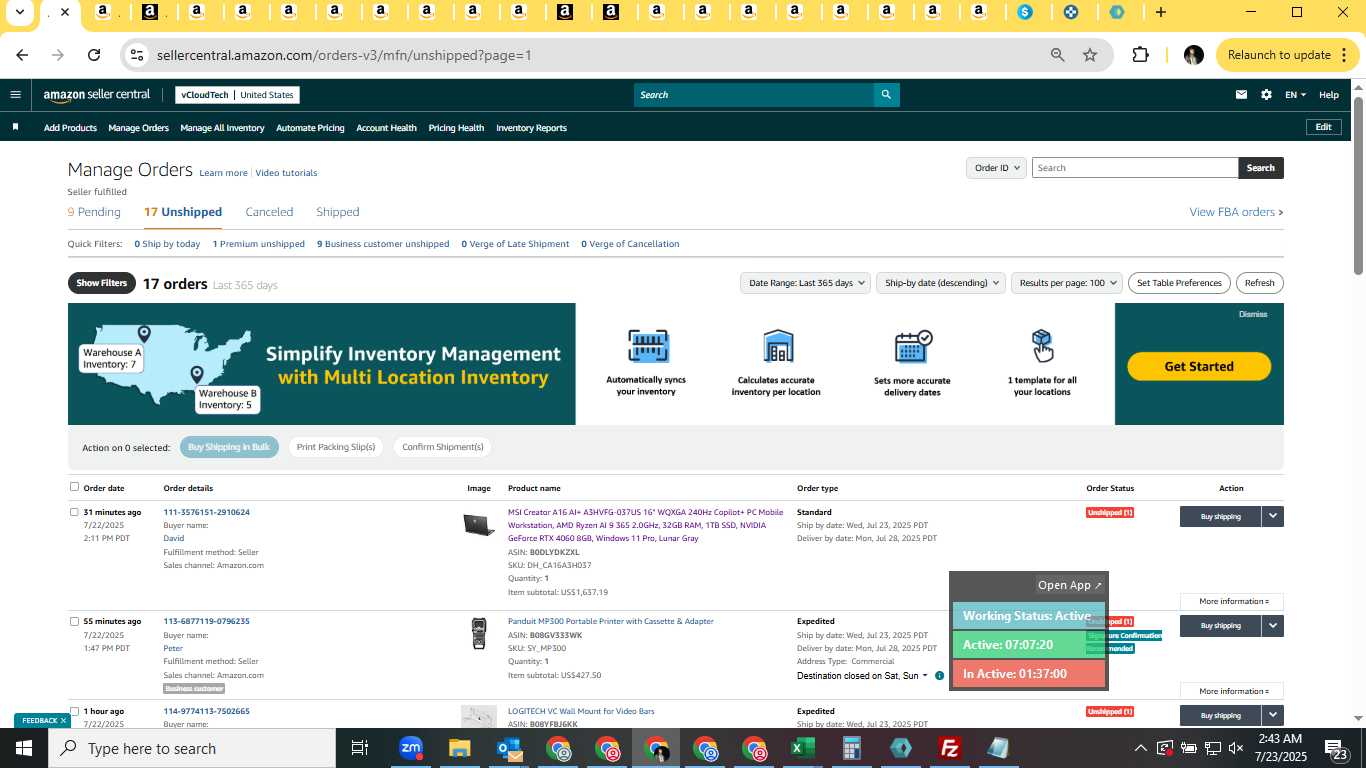The image size is (1366, 768).
Task: Select checkbox for order 113-6877119-0796235
Action: pos(74,621)
